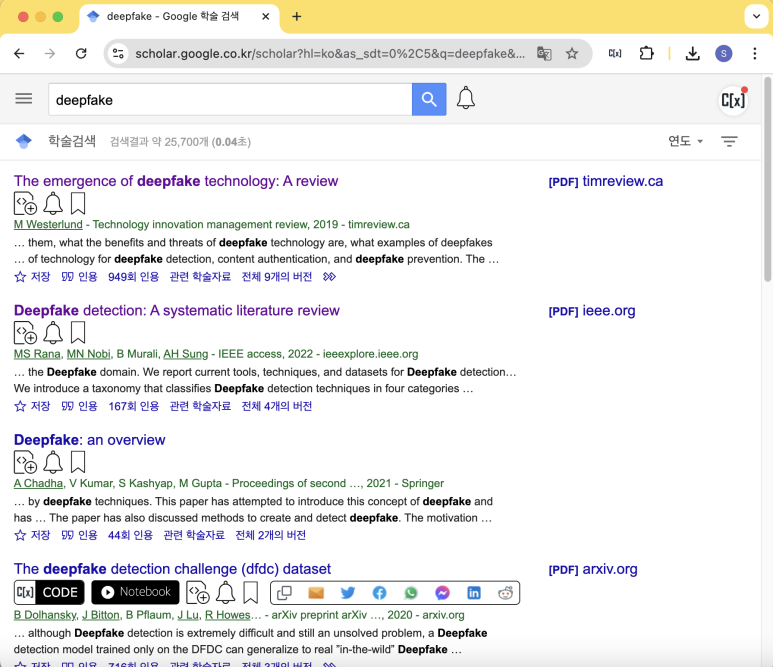Open Chrome downloads
773x667 pixels.
(x=693, y=53)
